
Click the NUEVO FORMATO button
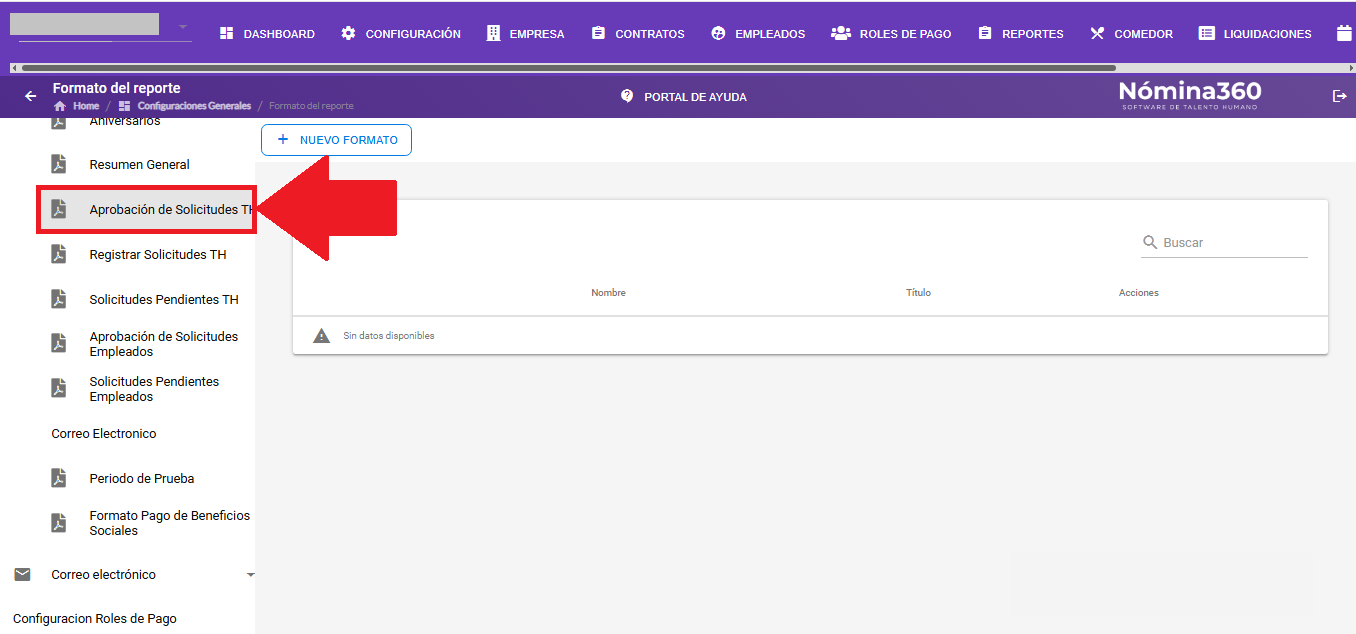pyautogui.click(x=336, y=140)
